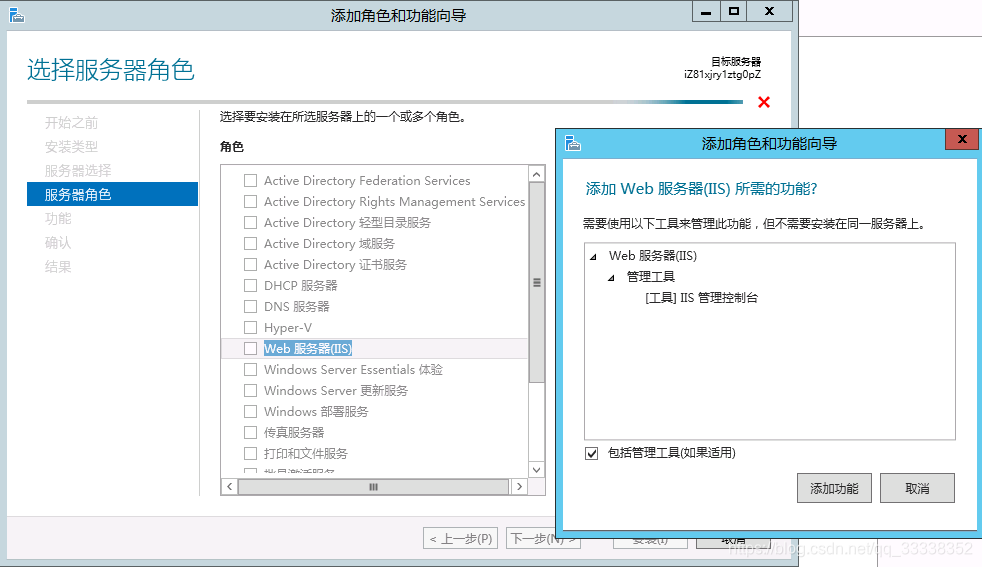Viewport: 982px width, 567px height.
Task: Check 打印和文件服务 role checkbox
Action: pyautogui.click(x=251, y=454)
